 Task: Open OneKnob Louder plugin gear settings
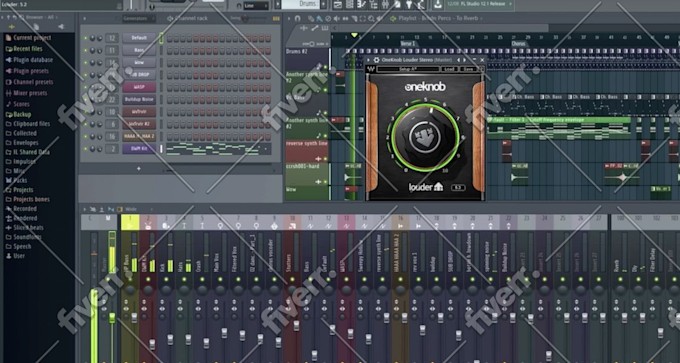click(376, 60)
